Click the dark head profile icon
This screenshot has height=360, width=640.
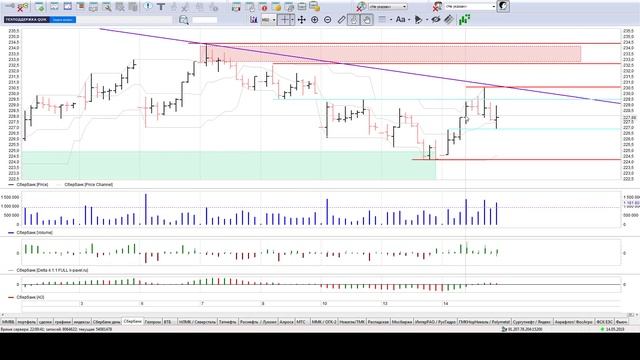pos(503,6)
